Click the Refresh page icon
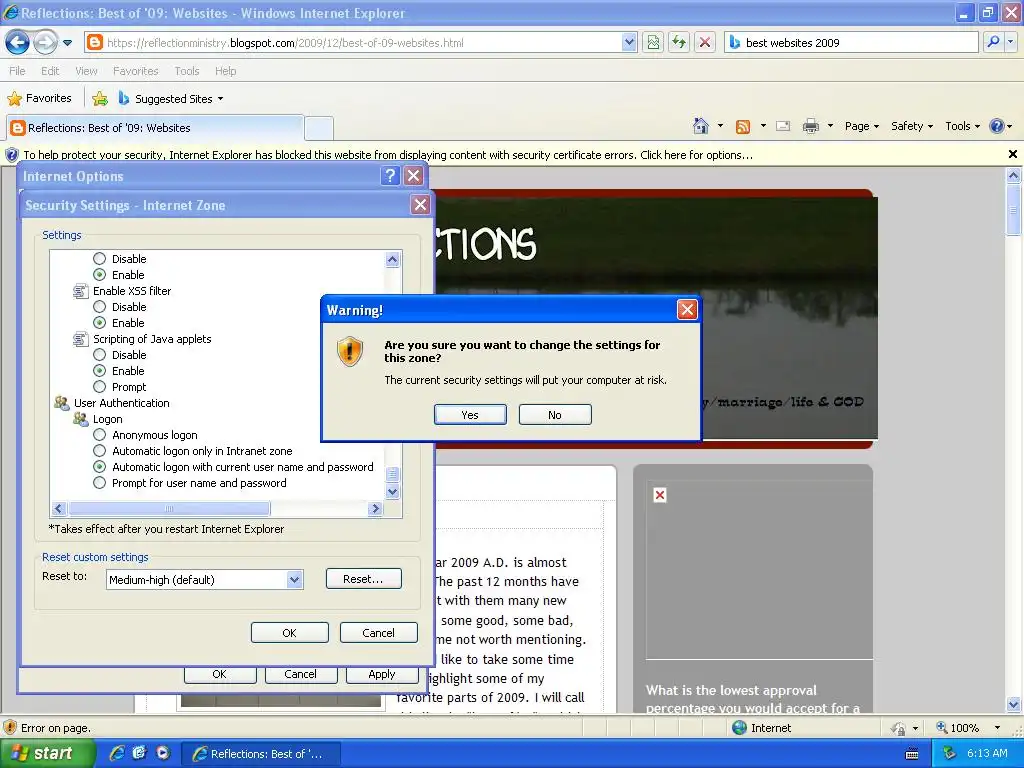1024x768 pixels. (x=679, y=42)
